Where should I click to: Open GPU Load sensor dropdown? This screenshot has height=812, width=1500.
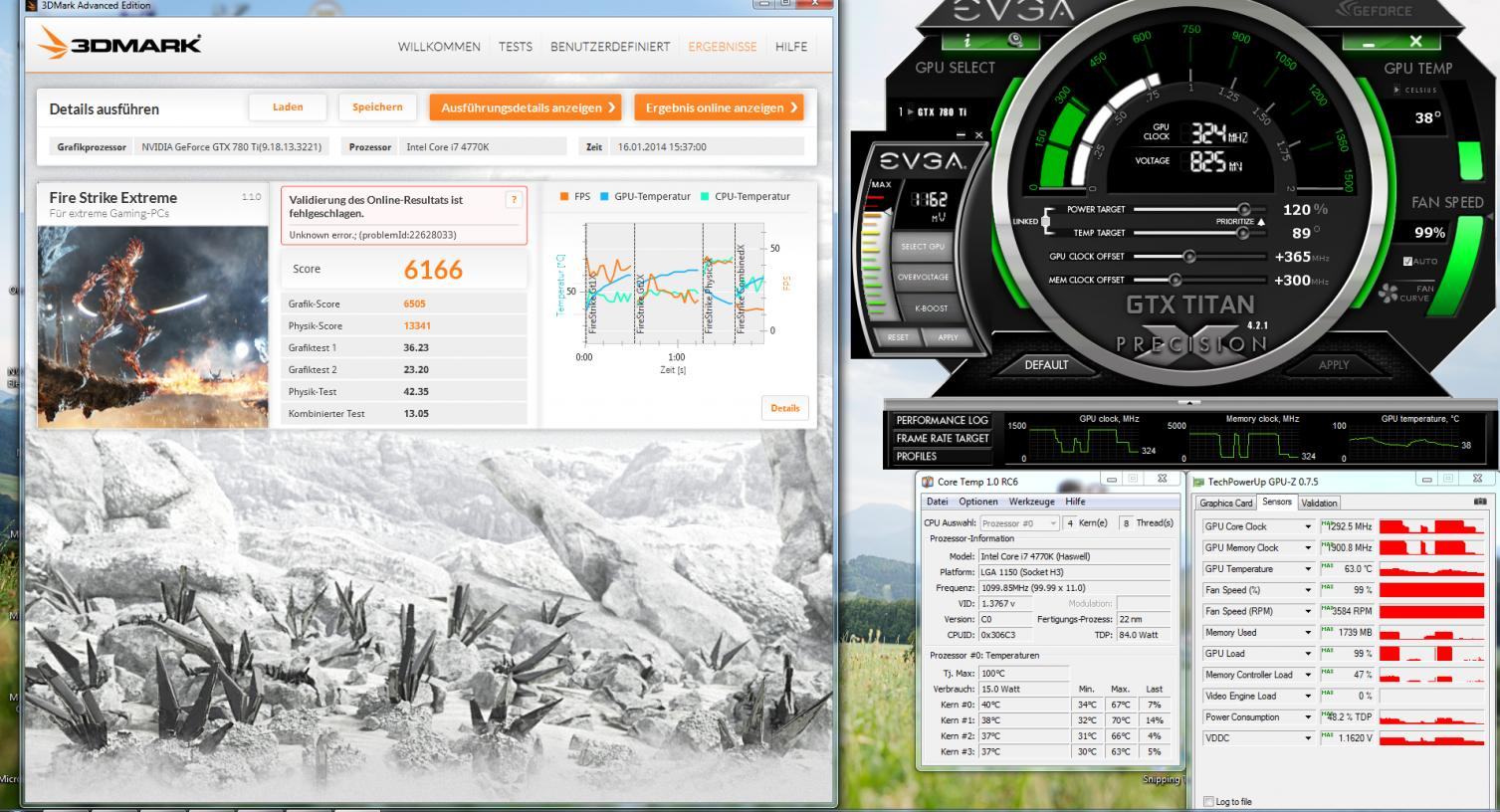click(1308, 654)
